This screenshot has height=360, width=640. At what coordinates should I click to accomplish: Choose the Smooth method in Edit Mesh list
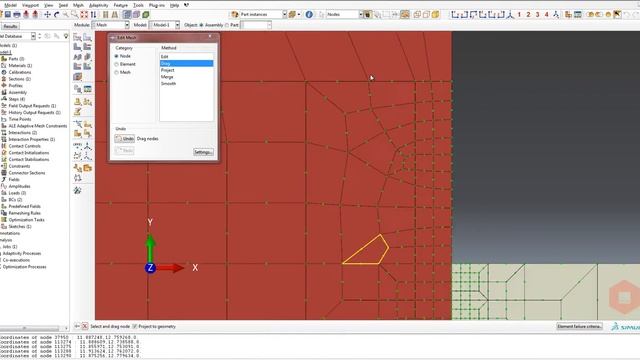[186, 84]
